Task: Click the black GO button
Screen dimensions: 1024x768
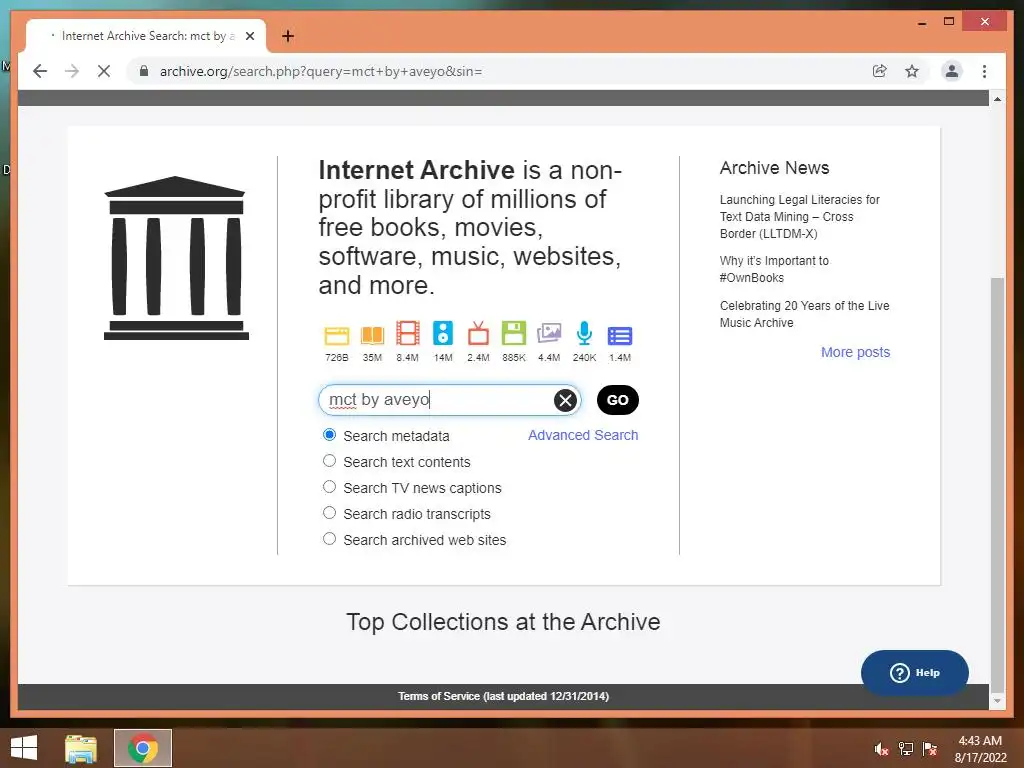Action: click(x=618, y=400)
